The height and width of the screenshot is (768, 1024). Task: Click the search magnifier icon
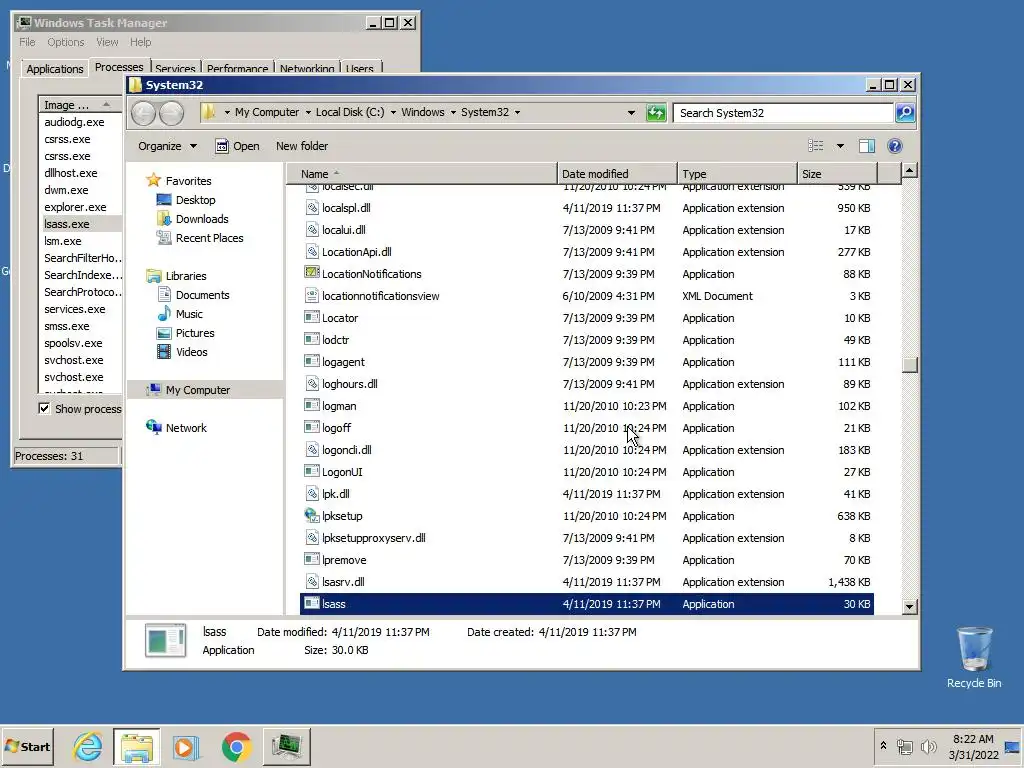[905, 113]
